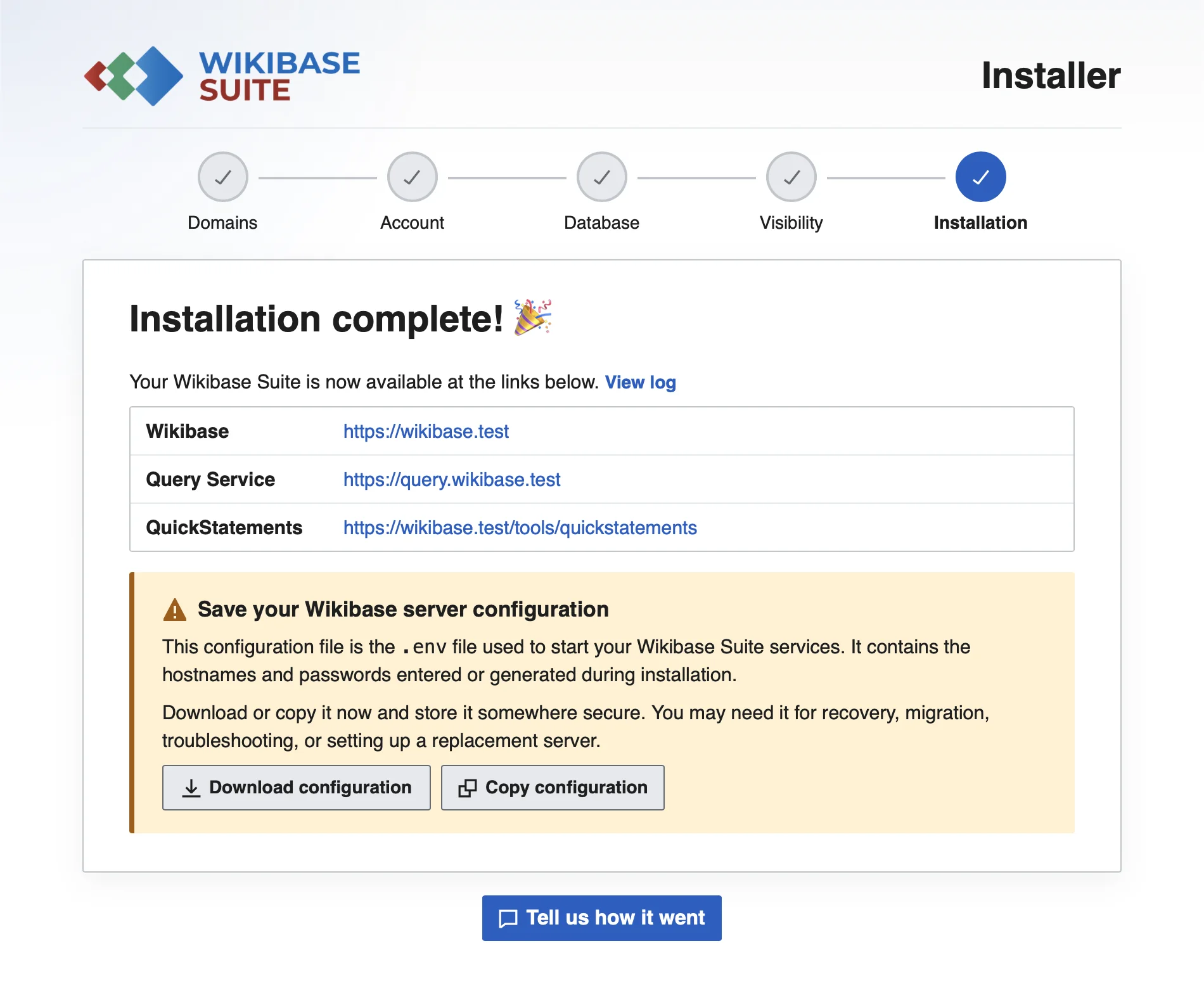Open the query.wikibase.test link
Image resolution: width=1204 pixels, height=986 pixels.
click(452, 480)
